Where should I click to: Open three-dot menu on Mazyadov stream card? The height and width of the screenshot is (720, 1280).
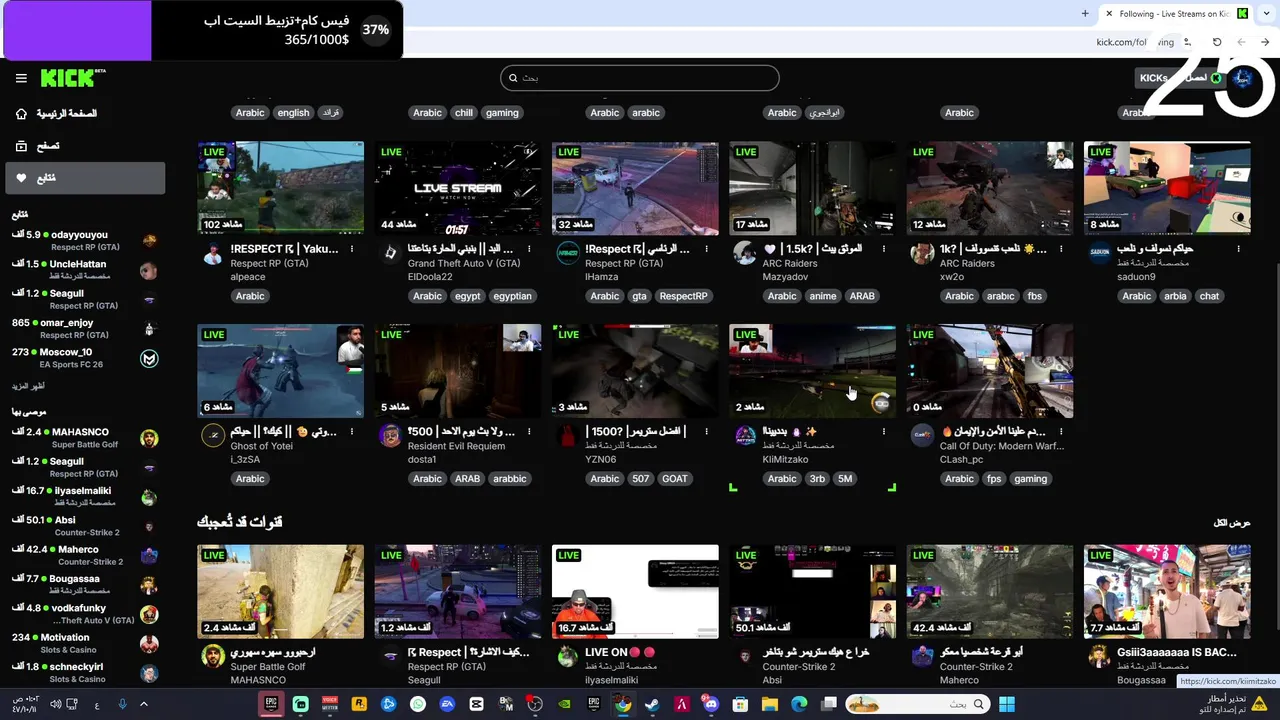point(884,249)
